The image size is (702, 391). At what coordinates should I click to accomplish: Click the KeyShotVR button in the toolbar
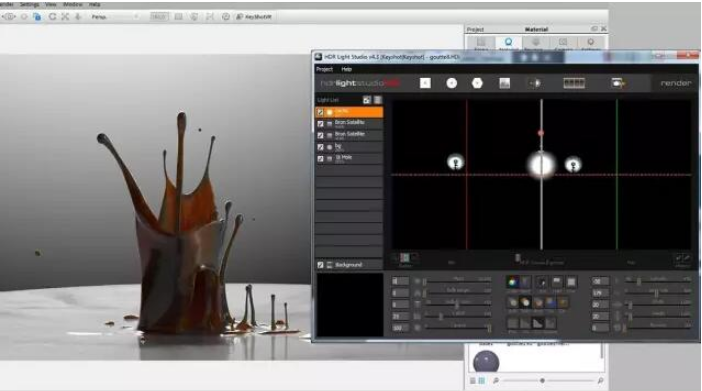[254, 17]
